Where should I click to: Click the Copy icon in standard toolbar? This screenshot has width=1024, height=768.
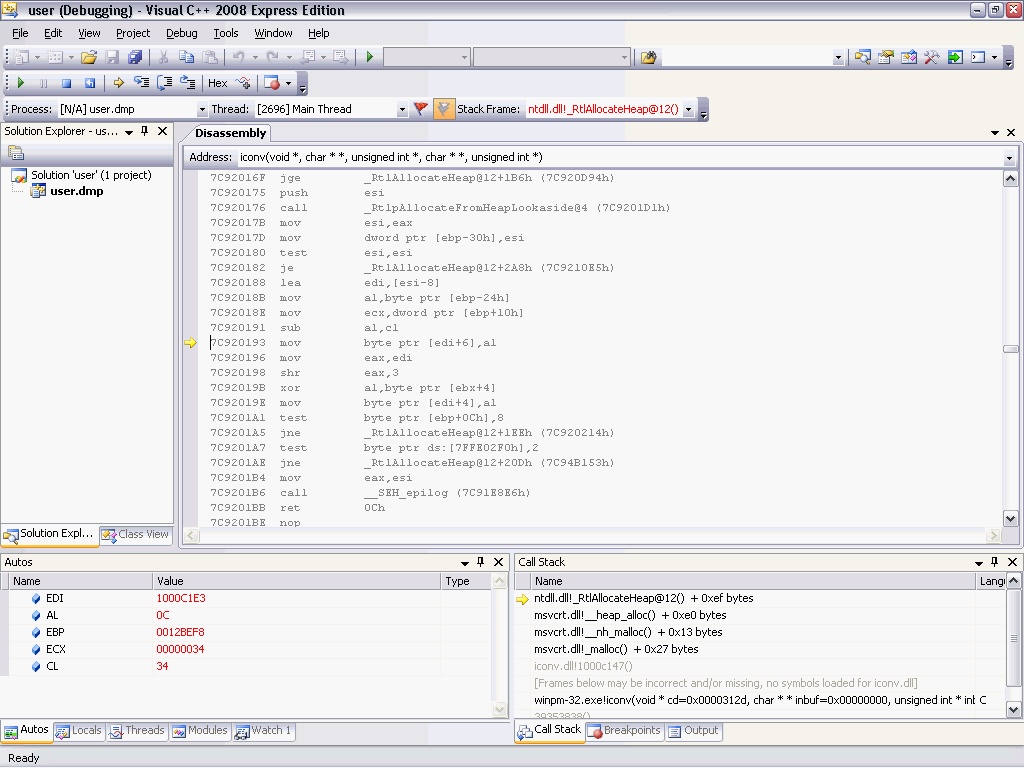(x=187, y=57)
